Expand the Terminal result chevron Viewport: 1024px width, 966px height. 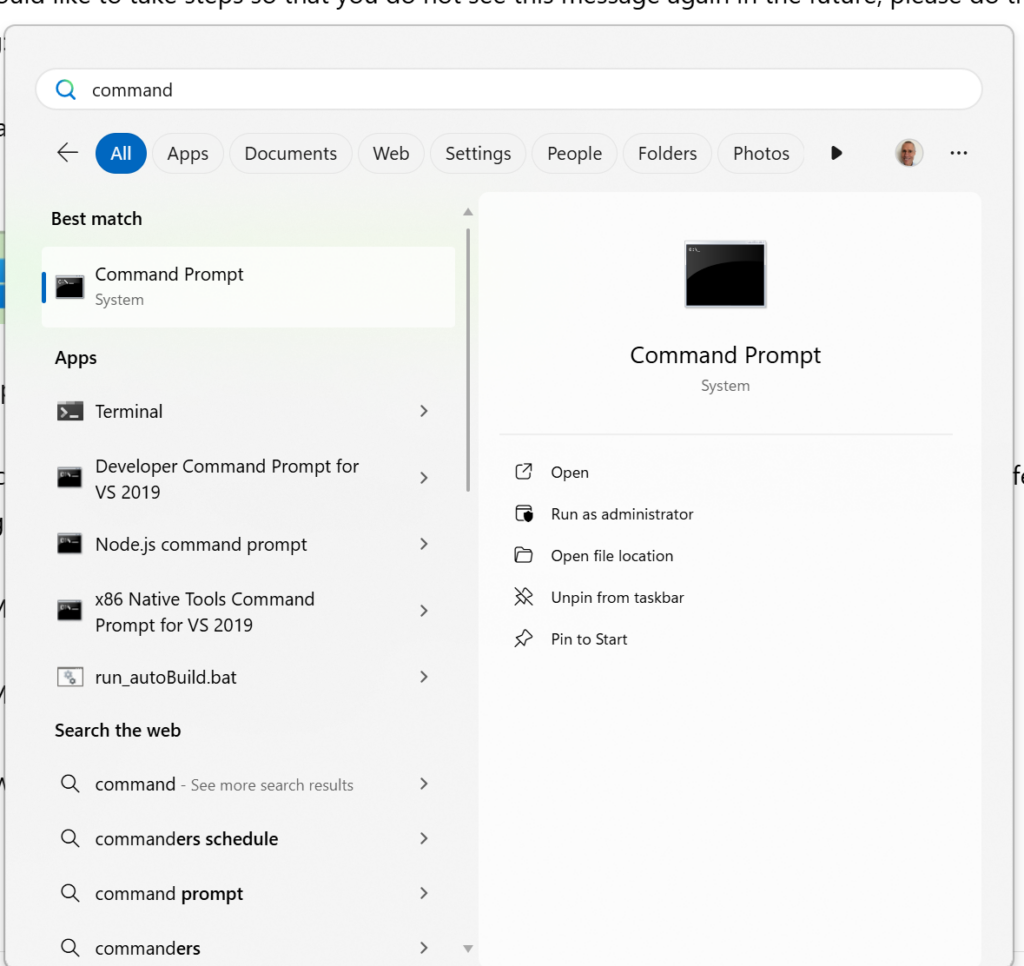coord(424,411)
